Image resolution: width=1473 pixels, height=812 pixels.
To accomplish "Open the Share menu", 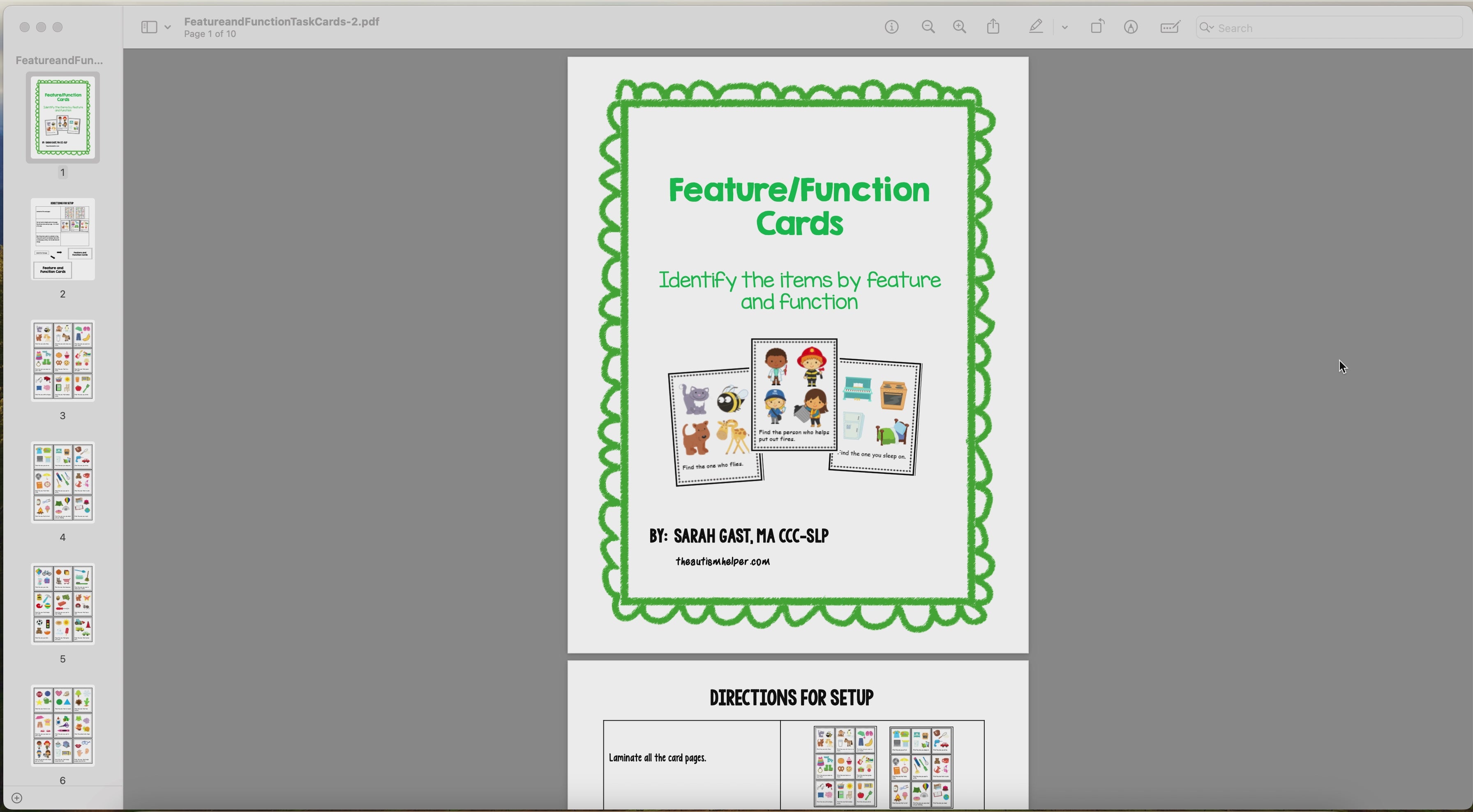I will (x=993, y=26).
